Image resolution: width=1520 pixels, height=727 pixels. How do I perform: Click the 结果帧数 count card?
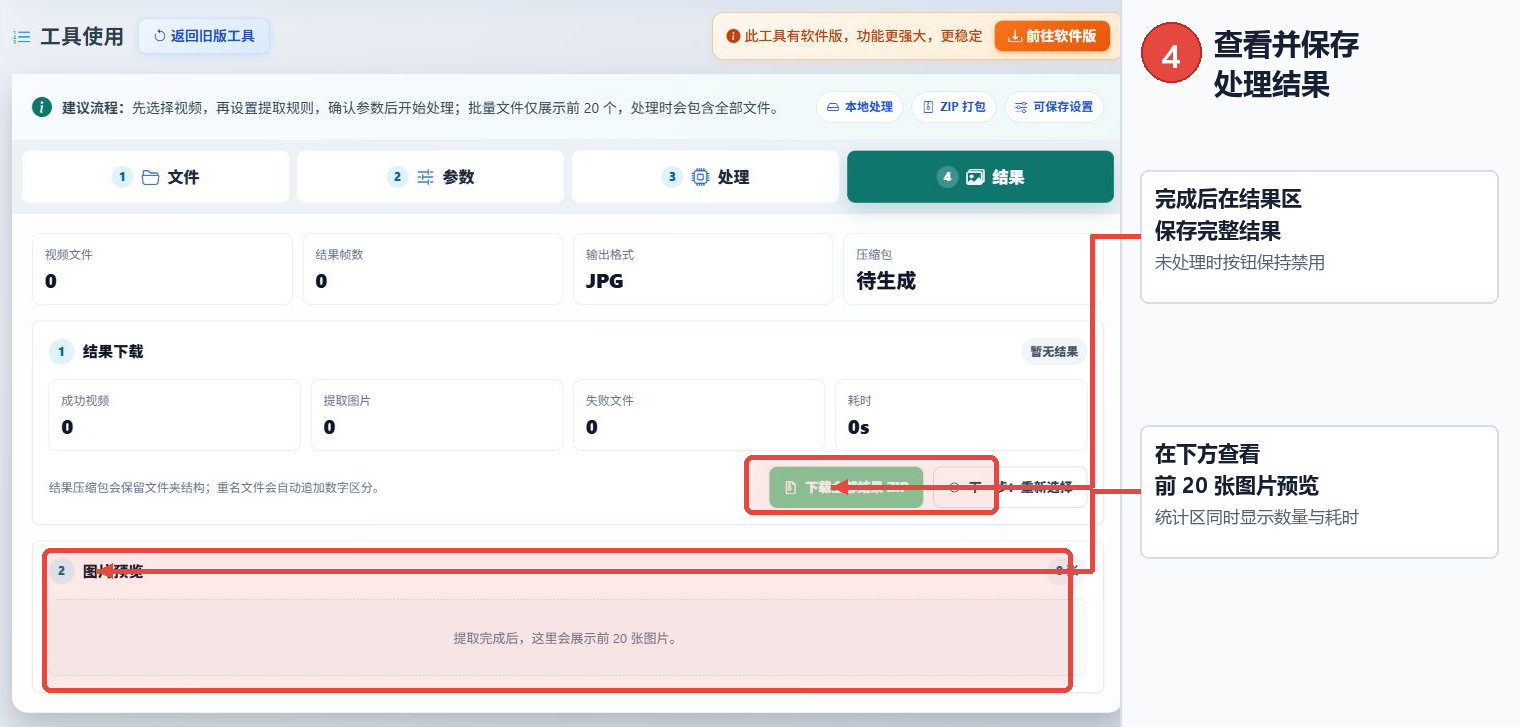[x=432, y=269]
